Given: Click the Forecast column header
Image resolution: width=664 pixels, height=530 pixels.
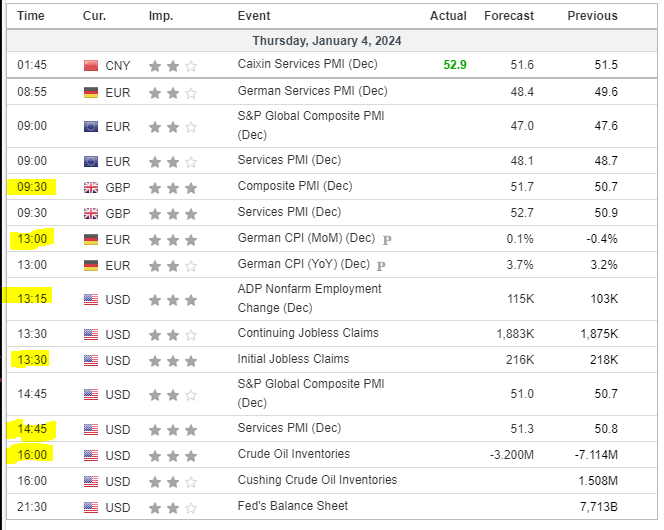Looking at the screenshot, I should tap(508, 16).
